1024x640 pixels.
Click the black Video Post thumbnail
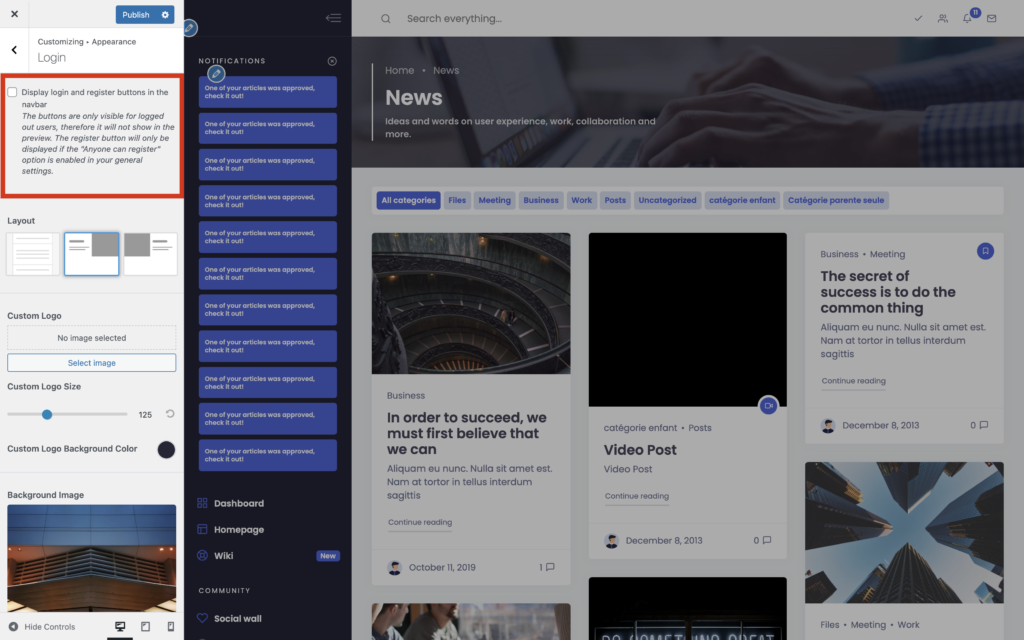[x=688, y=319]
